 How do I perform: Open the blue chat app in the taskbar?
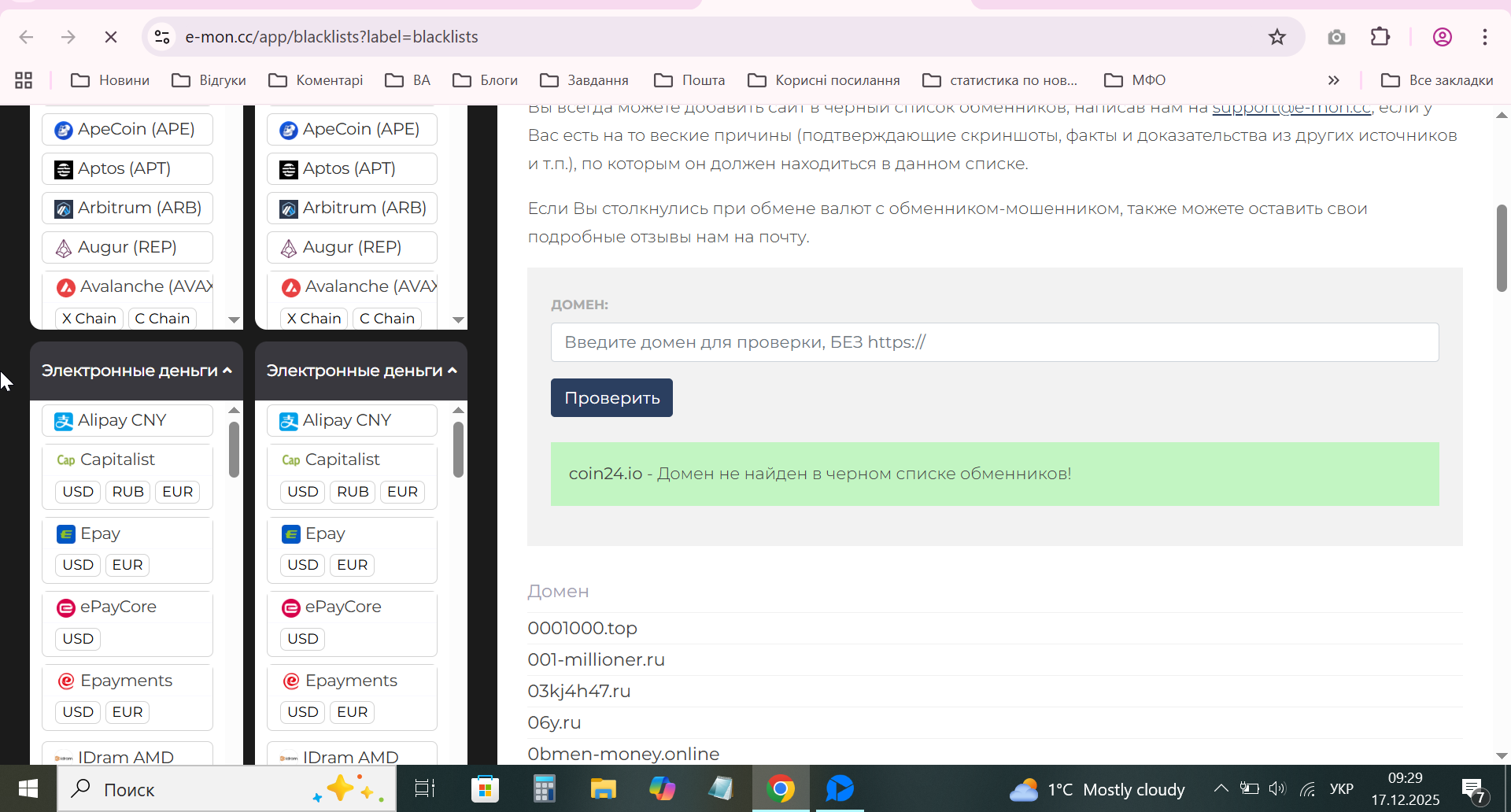coord(840,788)
